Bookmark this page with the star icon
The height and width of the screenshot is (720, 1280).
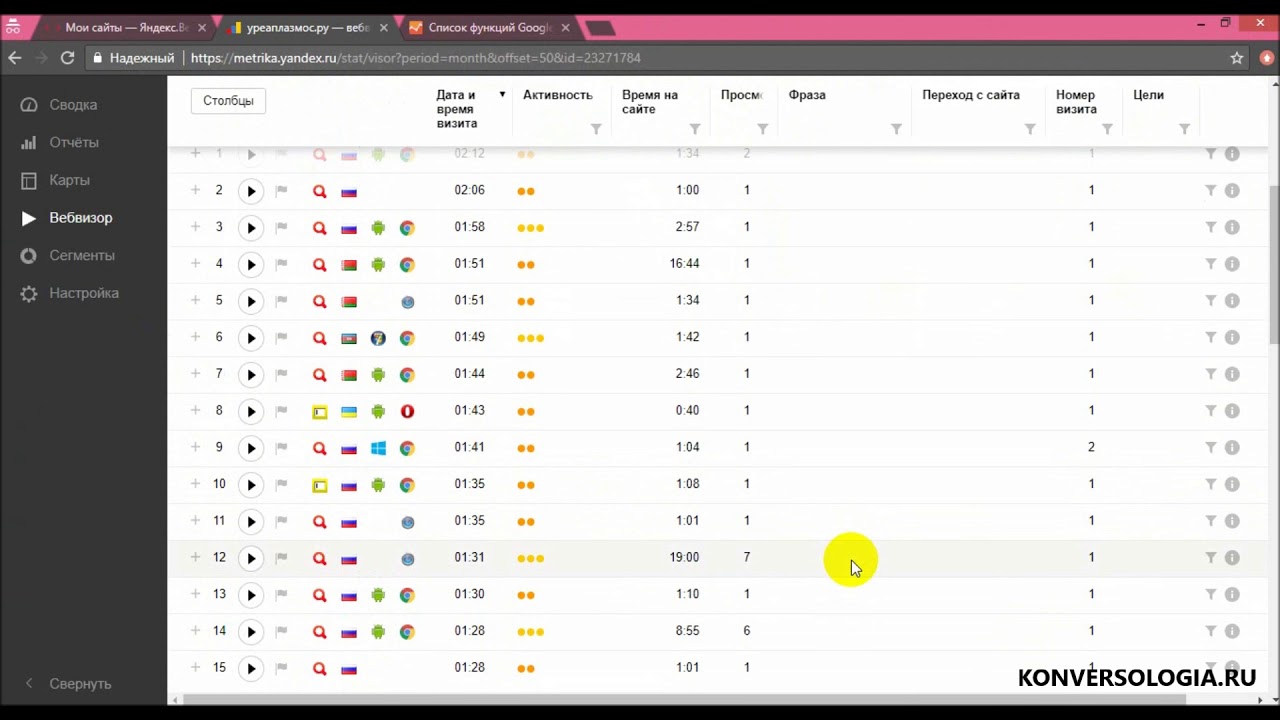(x=1237, y=58)
